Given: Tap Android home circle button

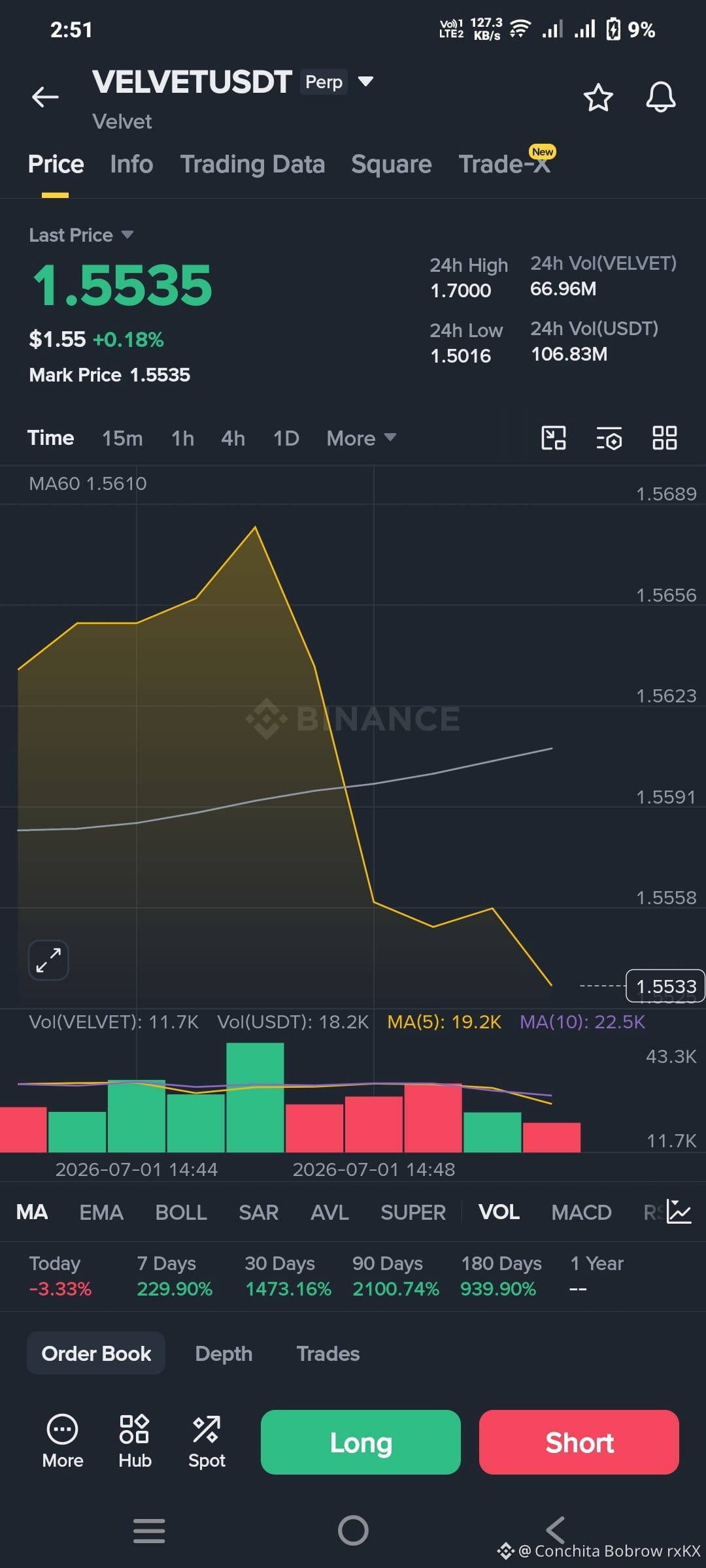Looking at the screenshot, I should coord(353,1530).
